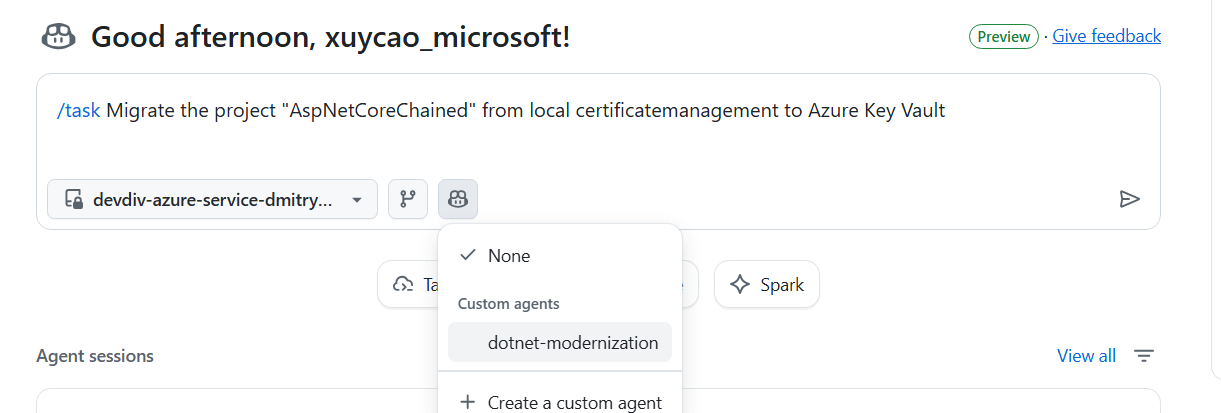Click the Copilot custom agent picker button
This screenshot has height=413, width=1221.
tap(458, 199)
